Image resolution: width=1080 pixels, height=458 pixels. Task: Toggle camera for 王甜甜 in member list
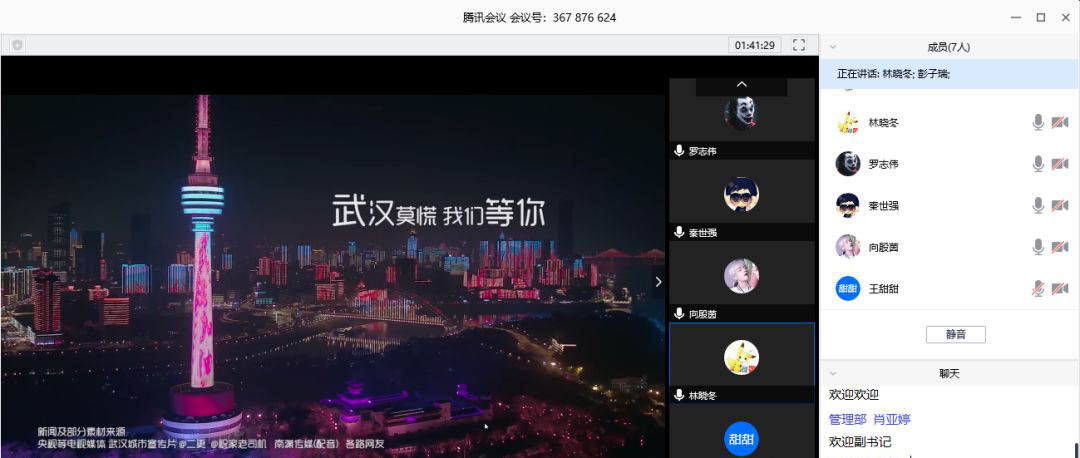[x=1059, y=288]
